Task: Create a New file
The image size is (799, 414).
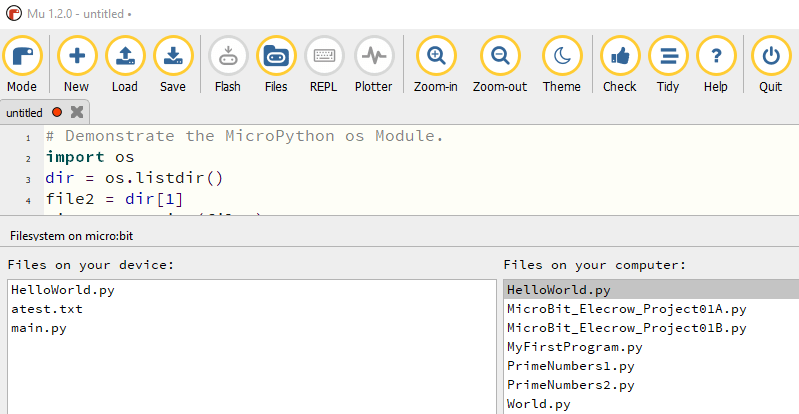Action: click(x=76, y=64)
